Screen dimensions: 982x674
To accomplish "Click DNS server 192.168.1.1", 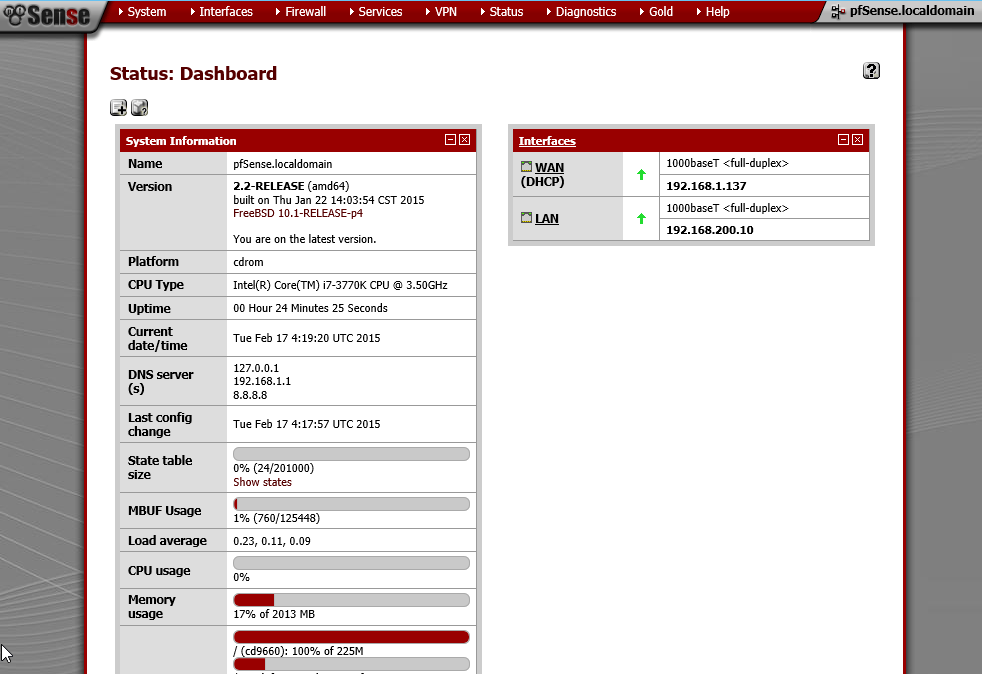I will click(x=262, y=381).
